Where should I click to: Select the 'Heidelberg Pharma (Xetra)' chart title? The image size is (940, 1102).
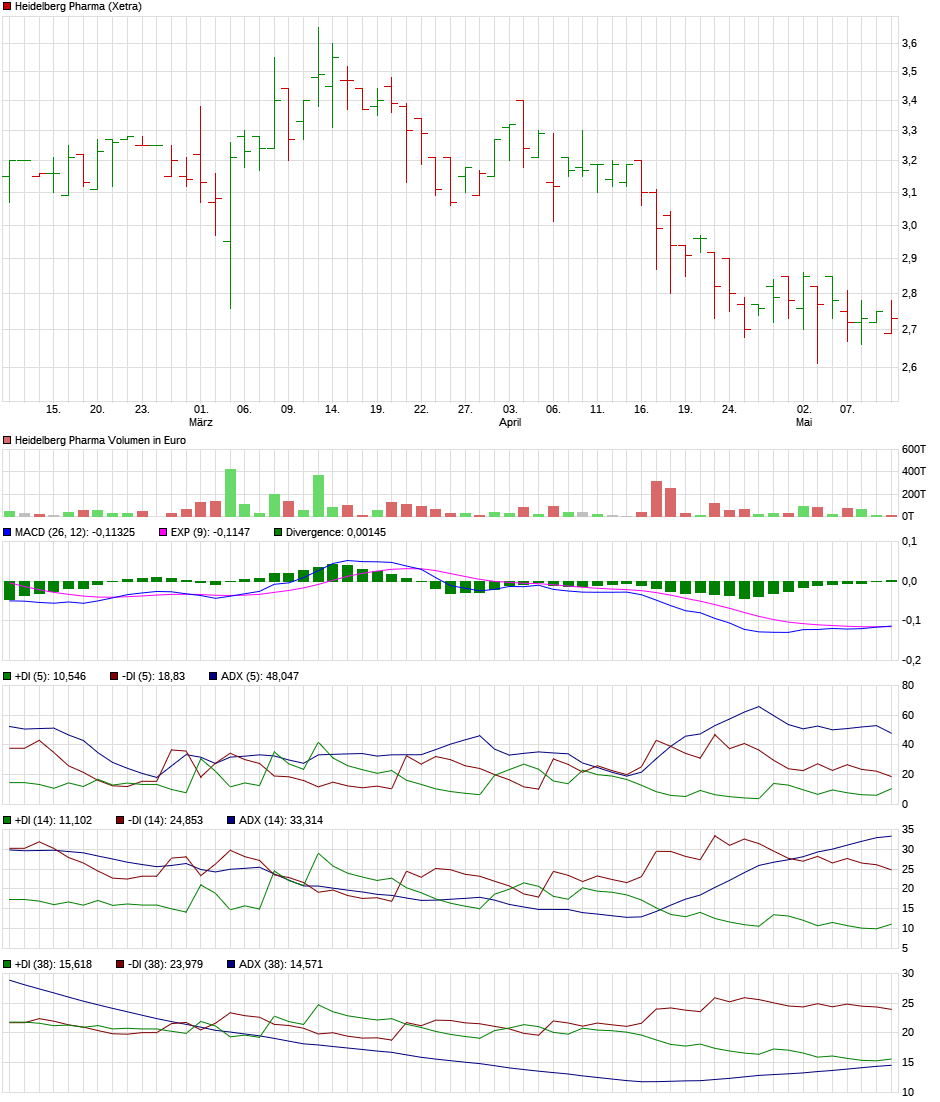(78, 6)
